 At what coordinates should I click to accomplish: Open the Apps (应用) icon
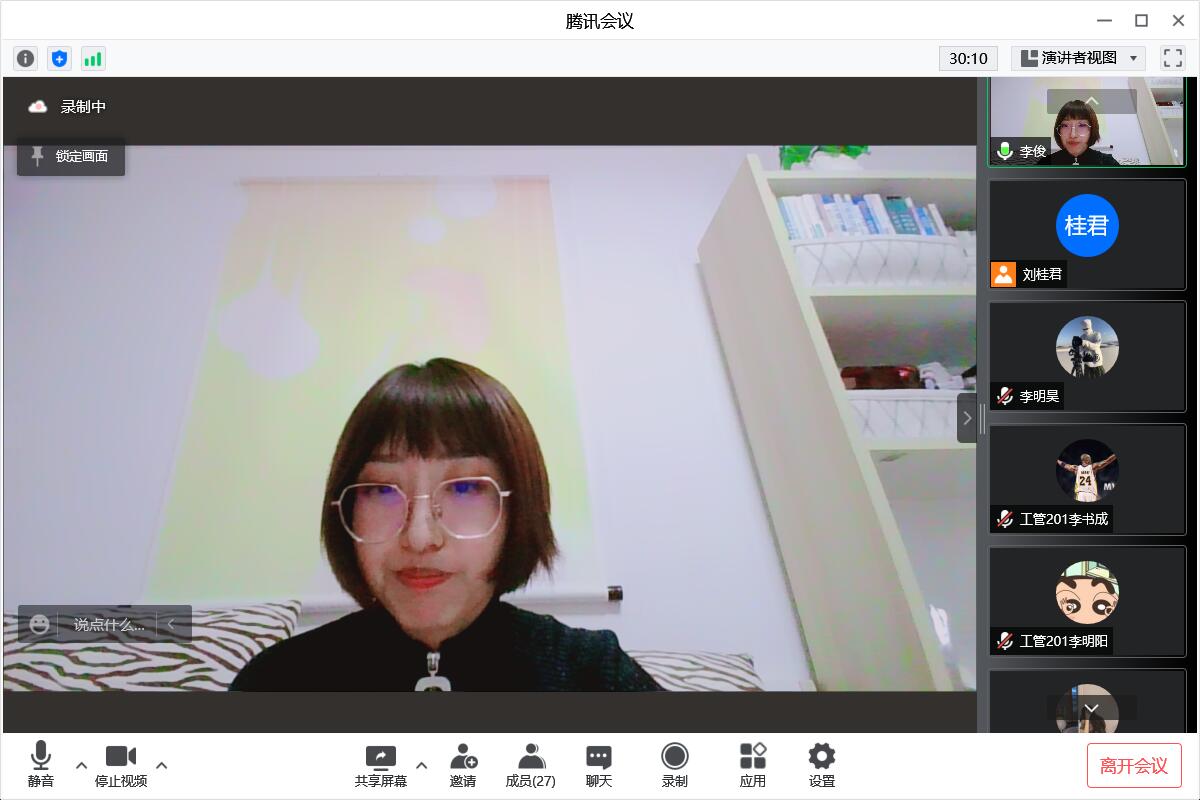[752, 765]
